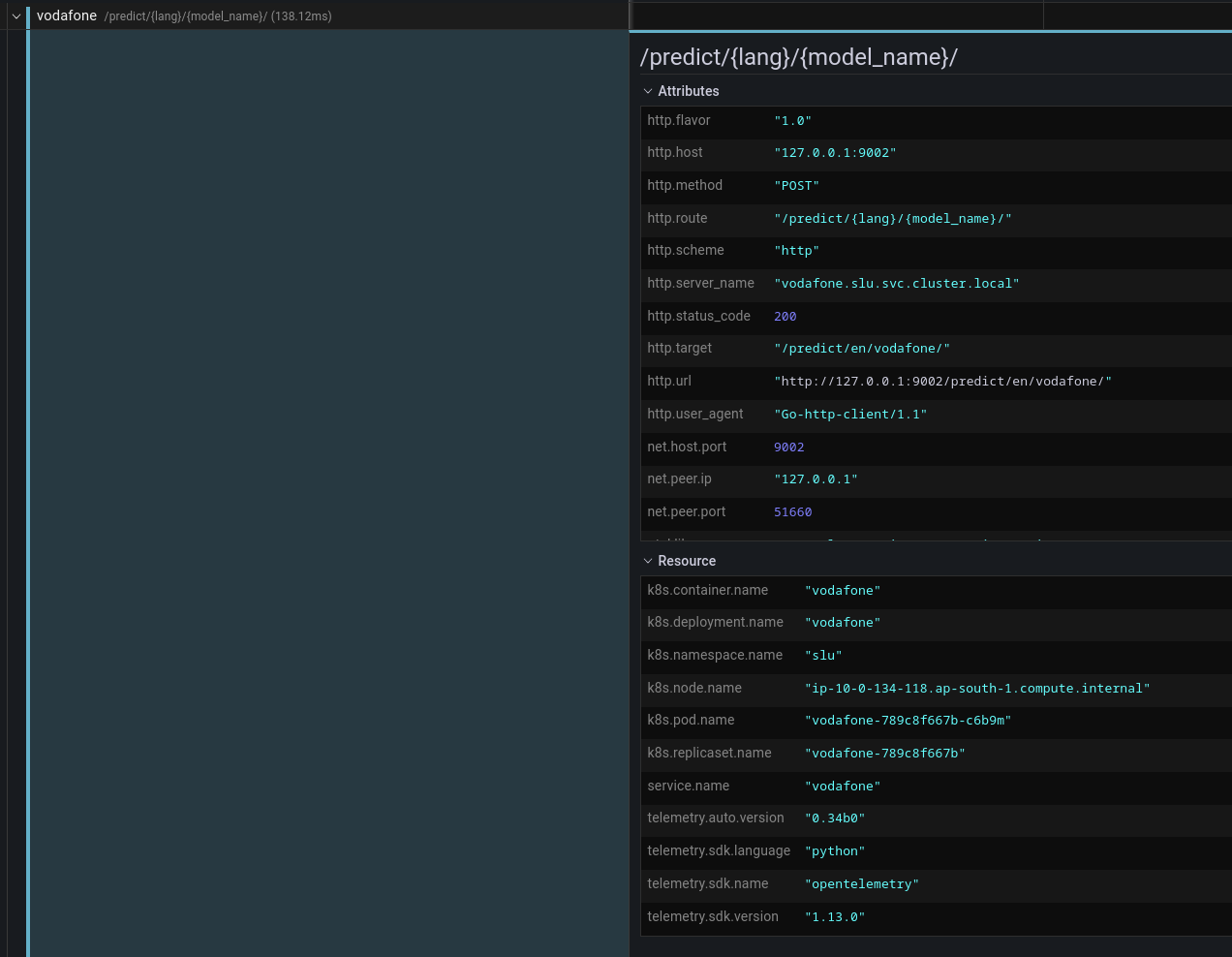Click the "1.13.0" sdk version value

(835, 917)
